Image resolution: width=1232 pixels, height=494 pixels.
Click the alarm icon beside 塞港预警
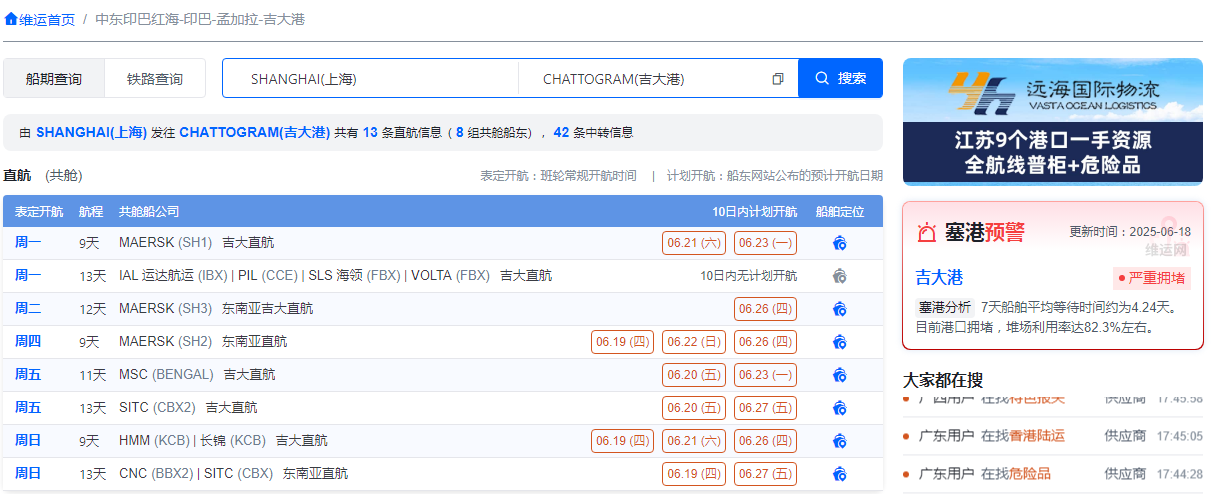pos(927,233)
